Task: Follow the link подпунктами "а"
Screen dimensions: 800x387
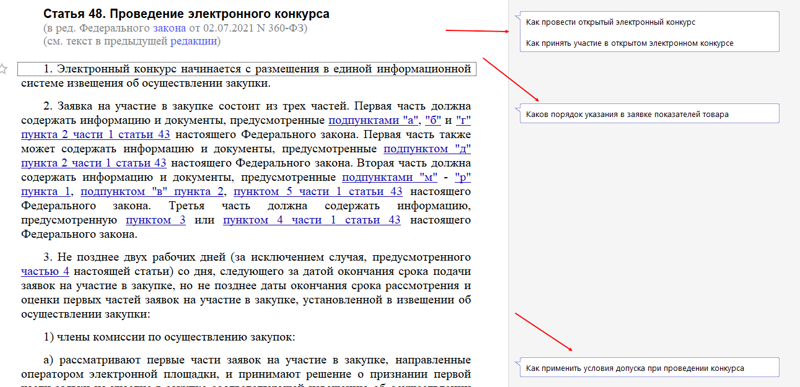Action: (373, 121)
